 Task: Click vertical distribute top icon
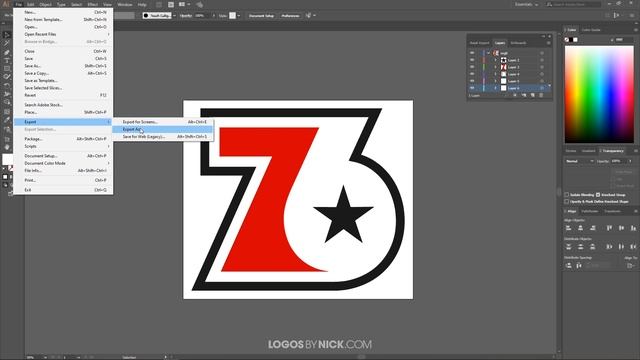tap(569, 247)
